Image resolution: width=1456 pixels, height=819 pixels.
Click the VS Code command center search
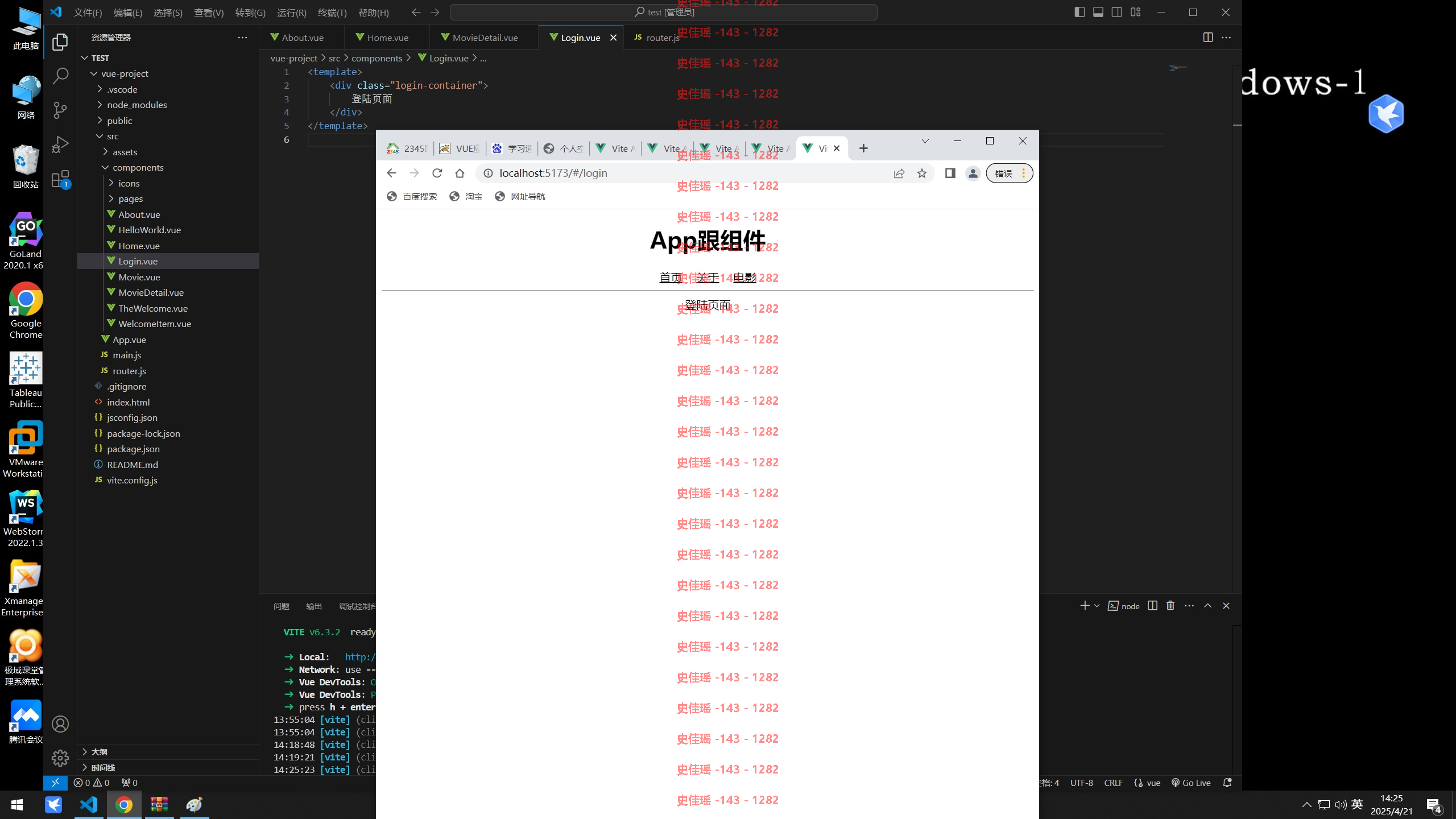point(663,12)
